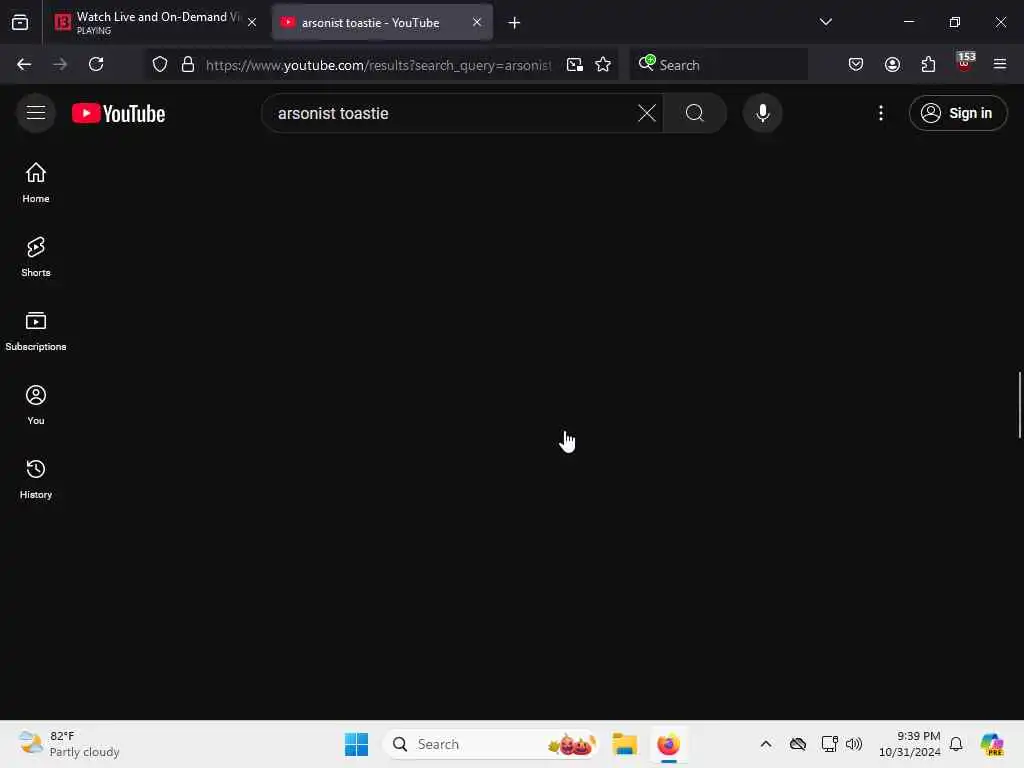Screen dimensions: 1024x768
Task: Go to YouTube Home in sidebar
Action: [x=36, y=183]
